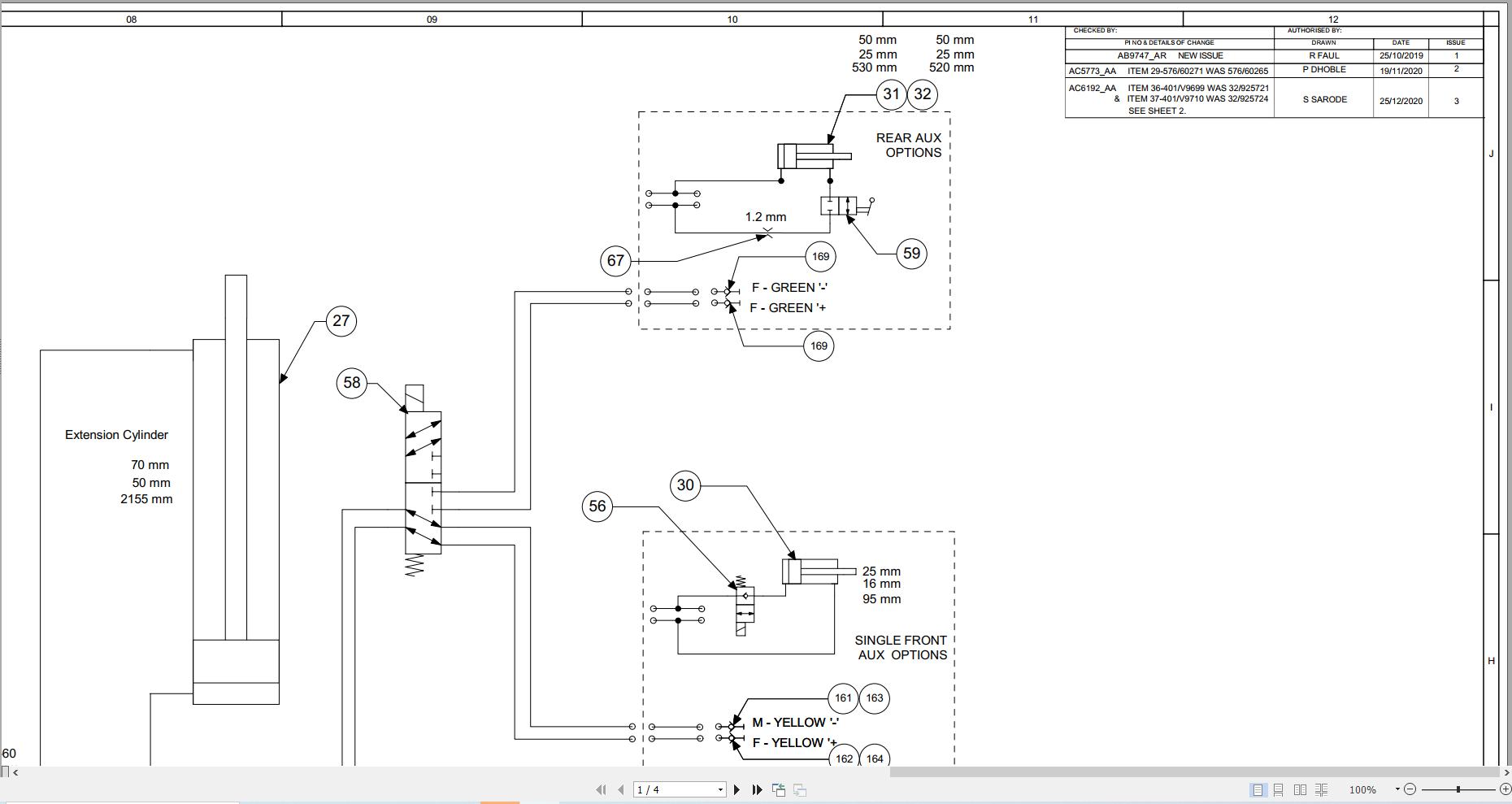1512x804 pixels.
Task: Click the REAR AUX OPTIONS label
Action: [909, 146]
